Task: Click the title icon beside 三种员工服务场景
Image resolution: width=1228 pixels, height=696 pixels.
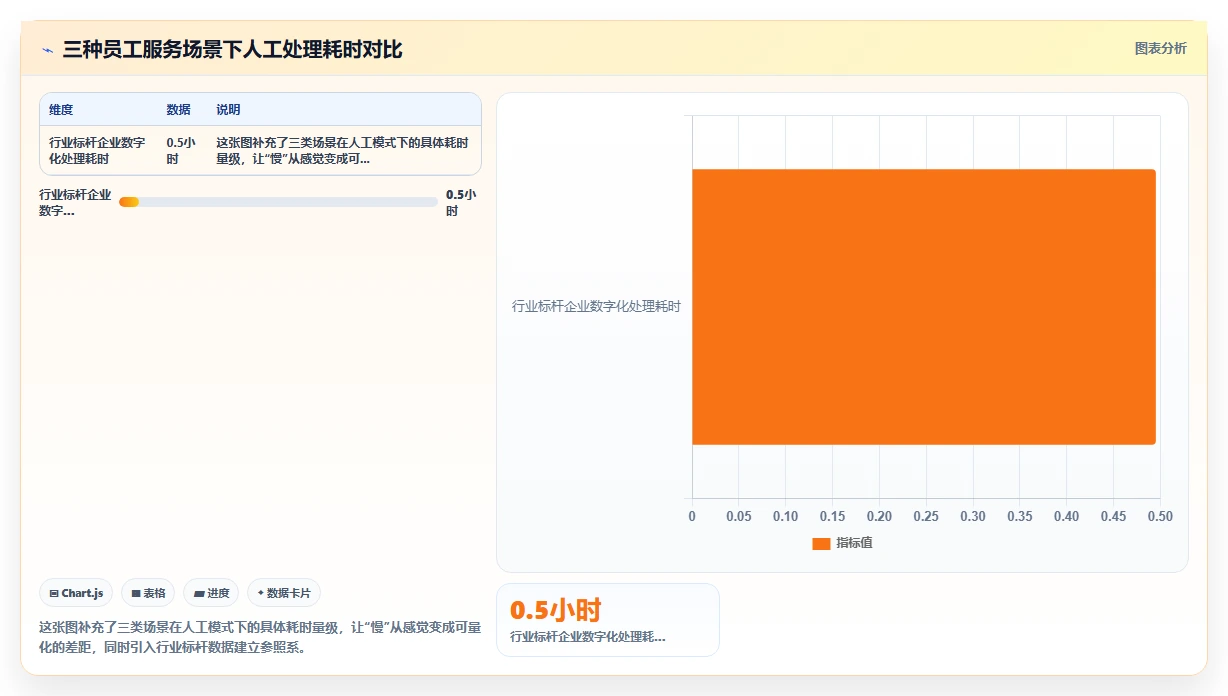Action: coord(47,49)
